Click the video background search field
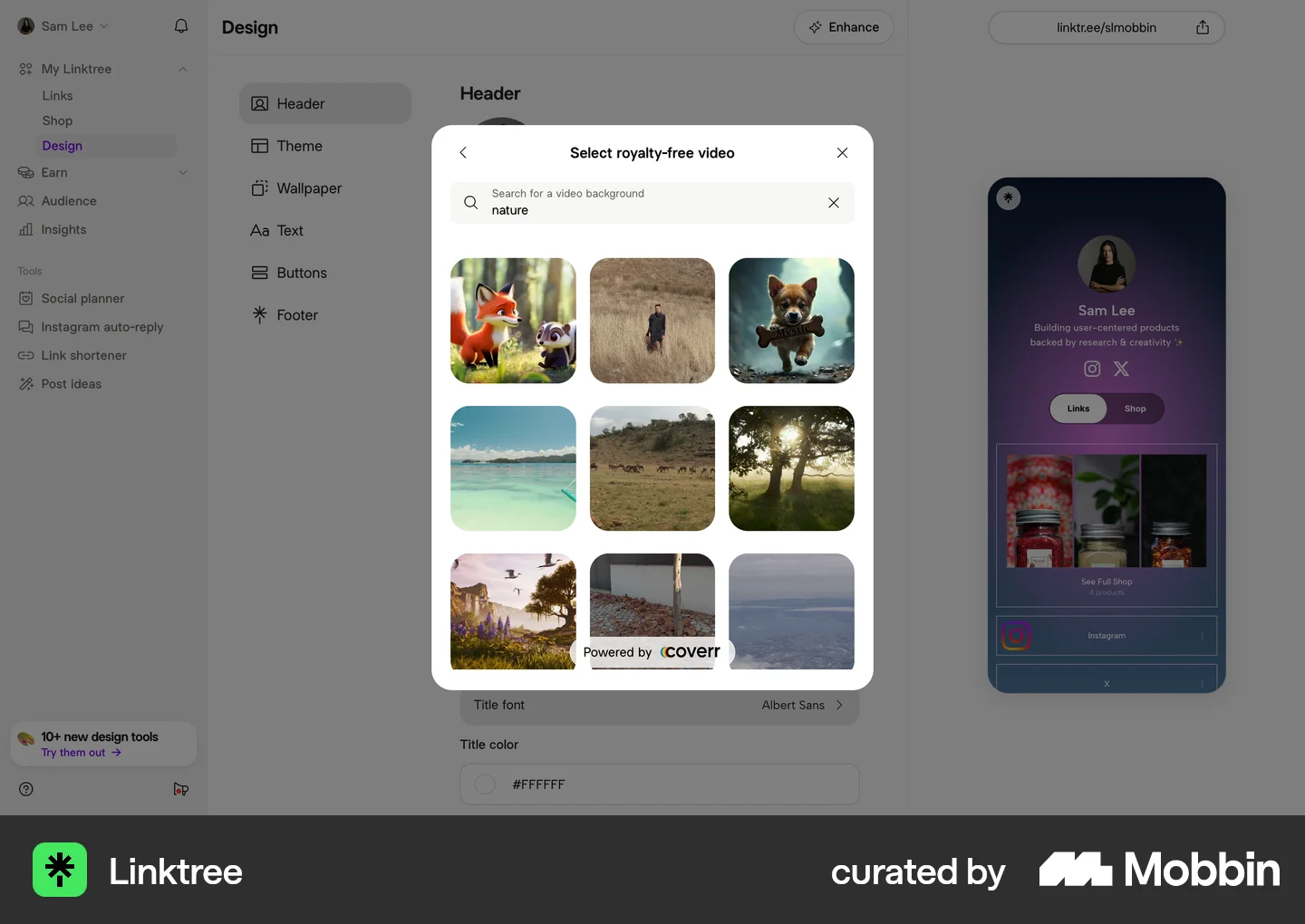This screenshot has width=1305, height=924. tap(652, 203)
